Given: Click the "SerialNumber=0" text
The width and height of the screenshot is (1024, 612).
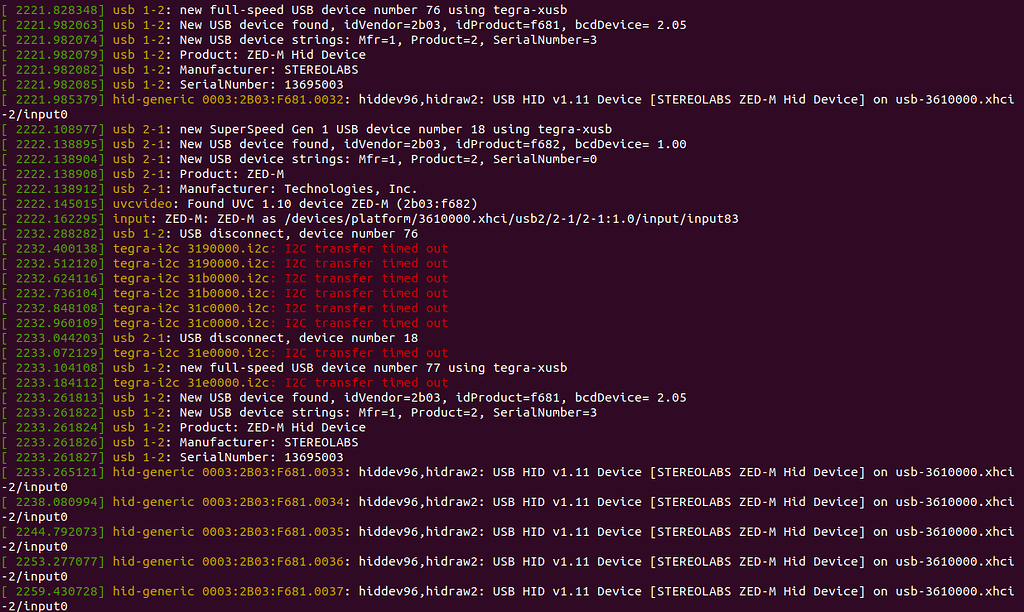Looking at the screenshot, I should [545, 160].
